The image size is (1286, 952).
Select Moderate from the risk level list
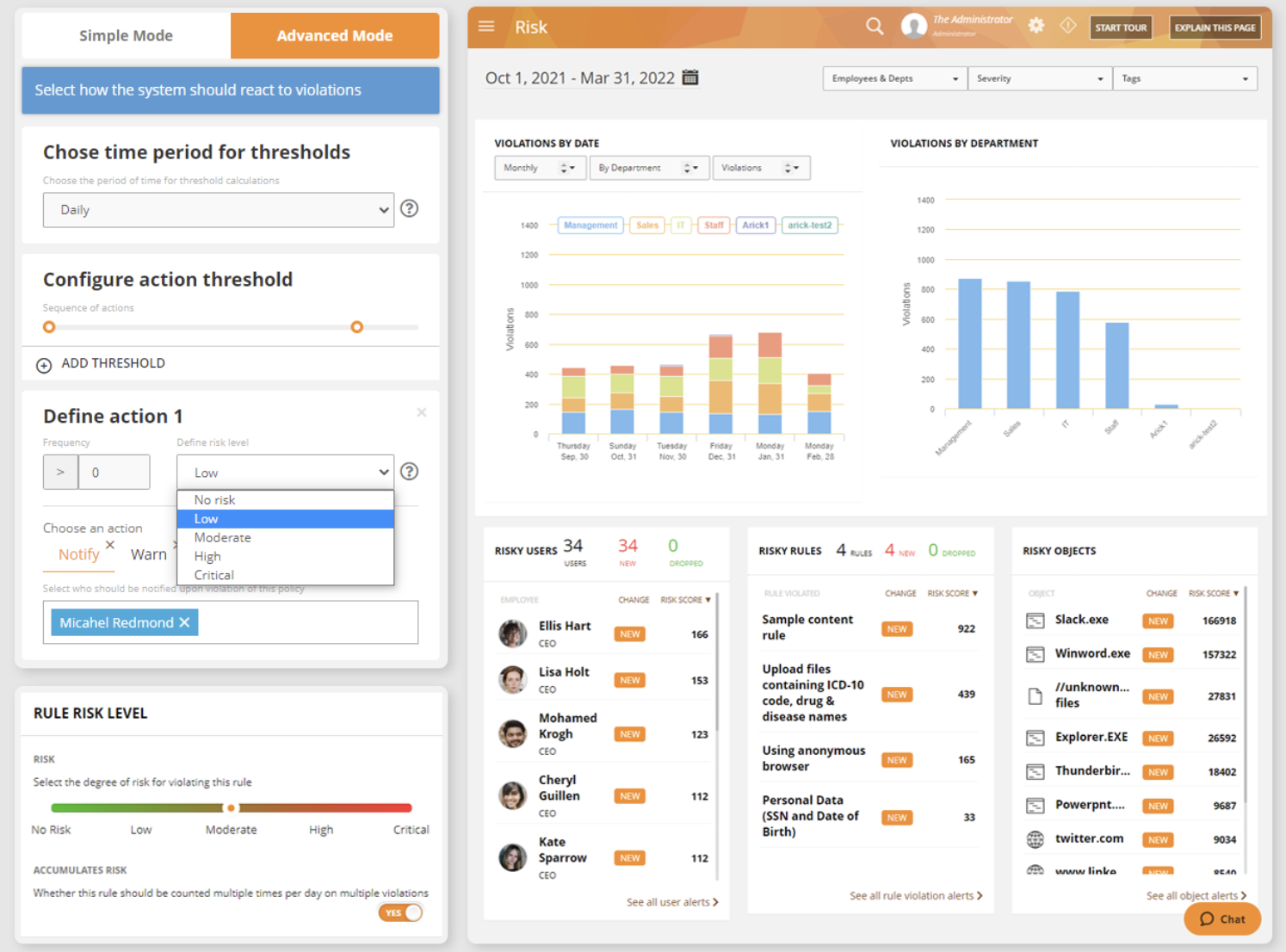click(223, 538)
